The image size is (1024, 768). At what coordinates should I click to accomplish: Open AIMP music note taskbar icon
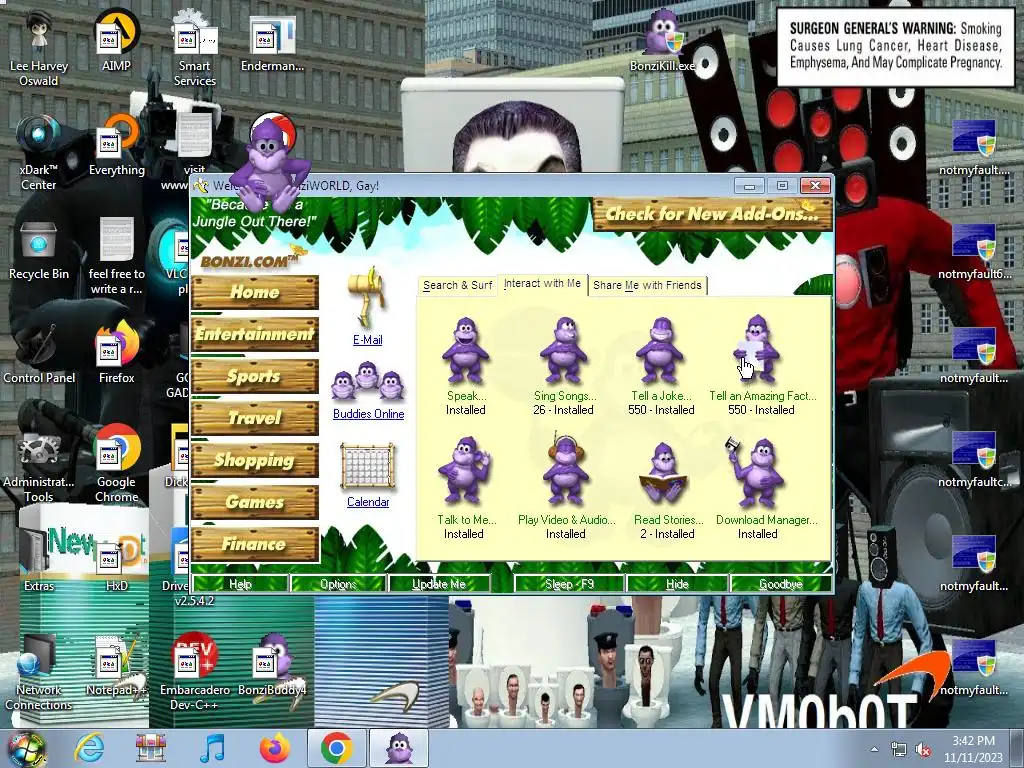(212, 748)
